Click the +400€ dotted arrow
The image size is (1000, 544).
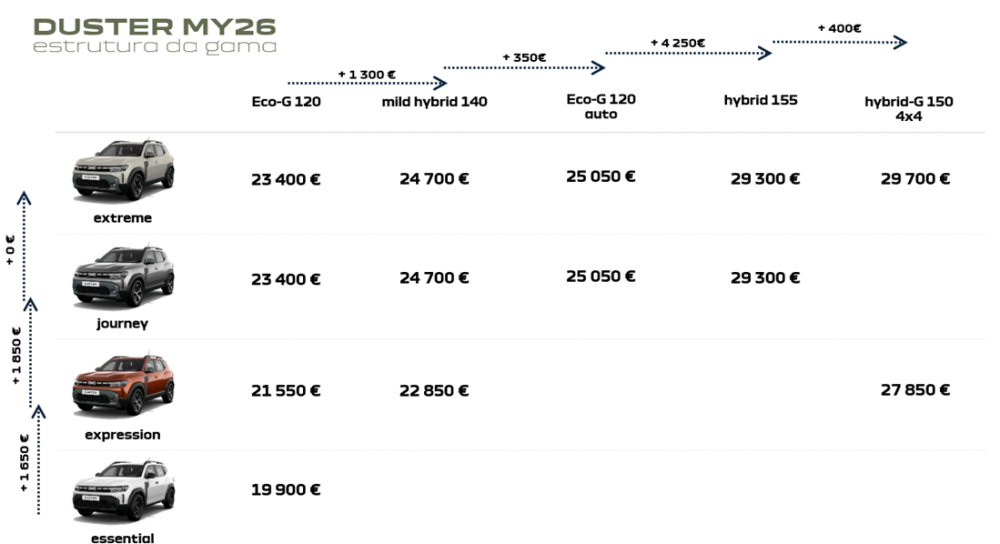point(840,42)
